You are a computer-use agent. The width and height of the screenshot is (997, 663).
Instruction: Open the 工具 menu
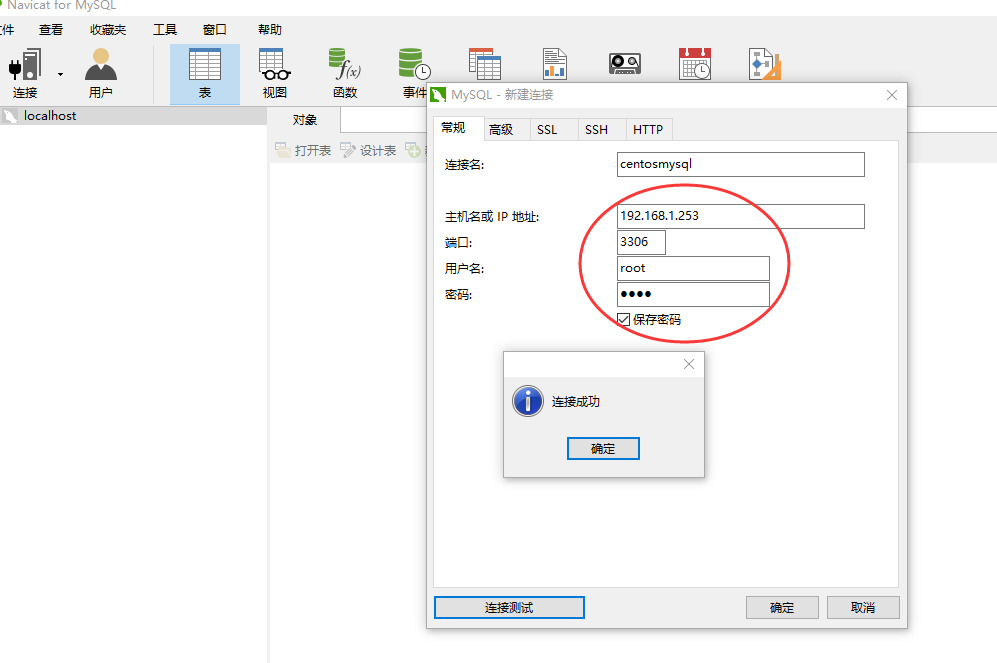click(165, 30)
